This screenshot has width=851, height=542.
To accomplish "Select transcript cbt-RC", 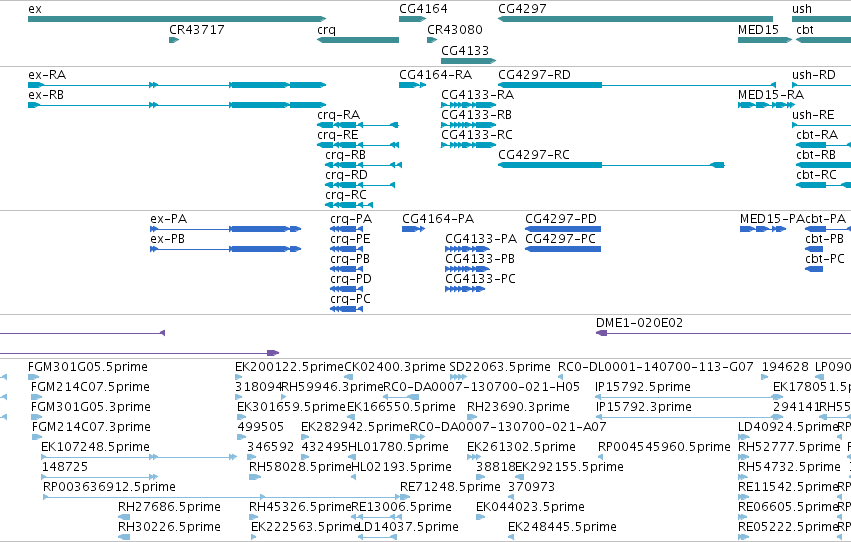I will pyautogui.click(x=823, y=184).
